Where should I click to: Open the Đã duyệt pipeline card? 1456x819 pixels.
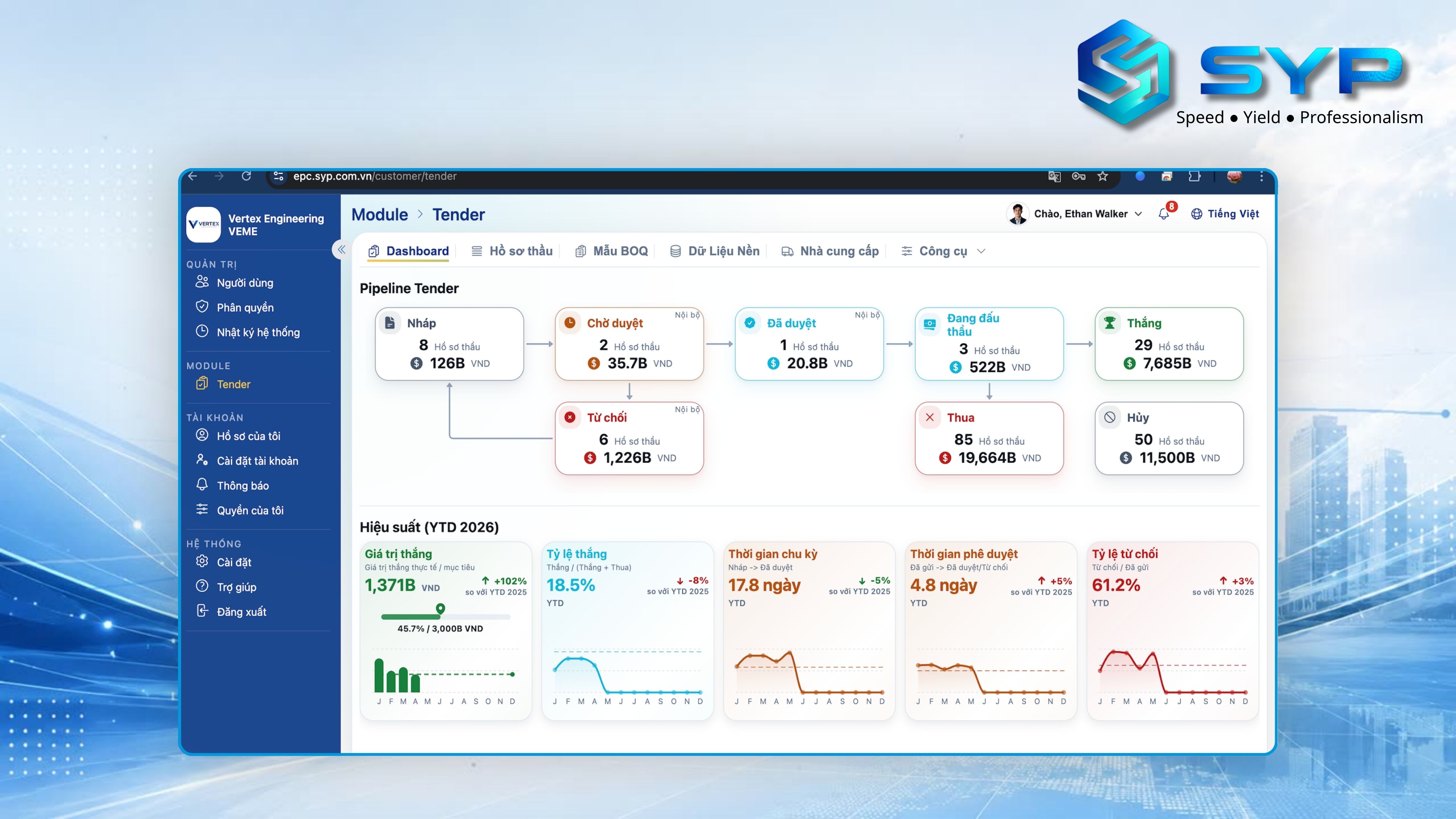809,344
